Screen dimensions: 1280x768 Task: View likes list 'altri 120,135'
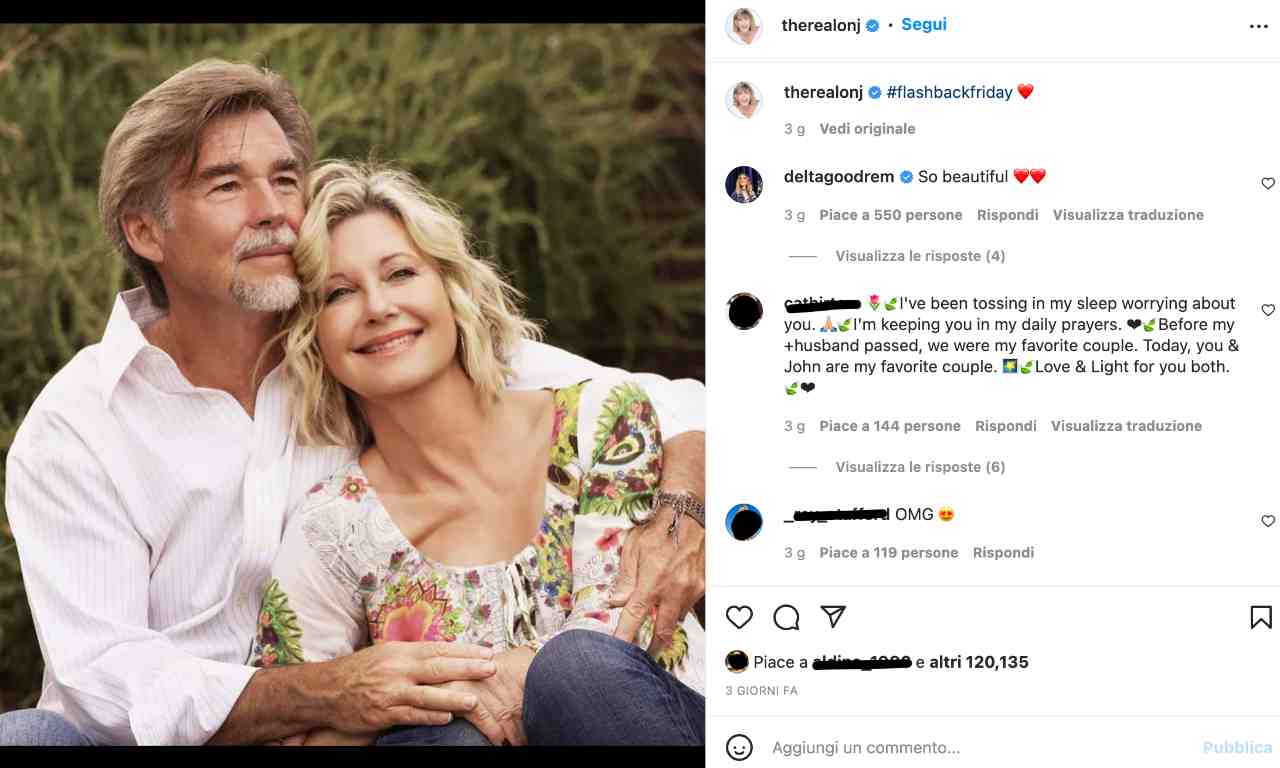pos(978,662)
